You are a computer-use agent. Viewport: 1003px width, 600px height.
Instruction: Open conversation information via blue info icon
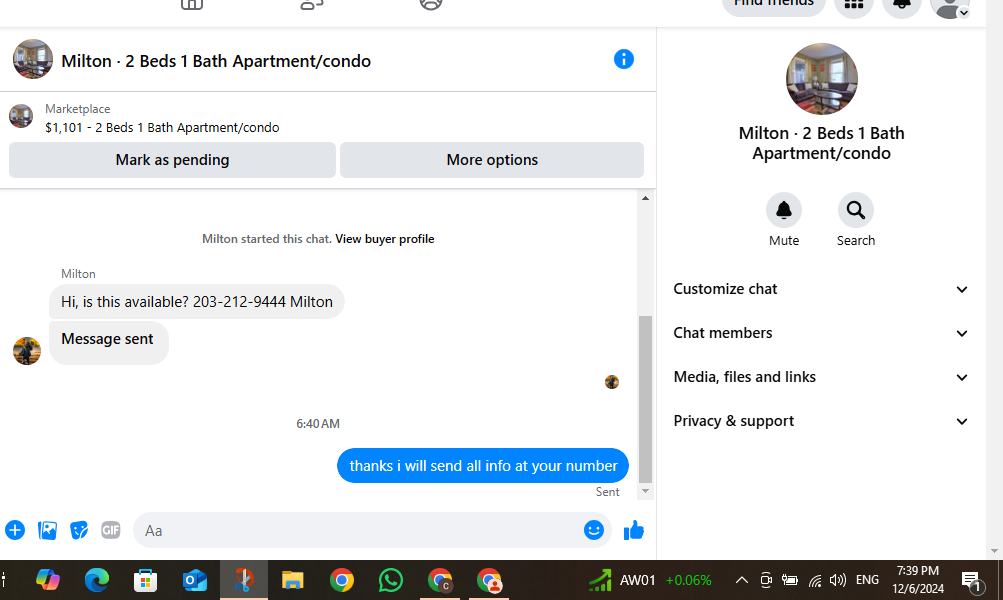624,59
